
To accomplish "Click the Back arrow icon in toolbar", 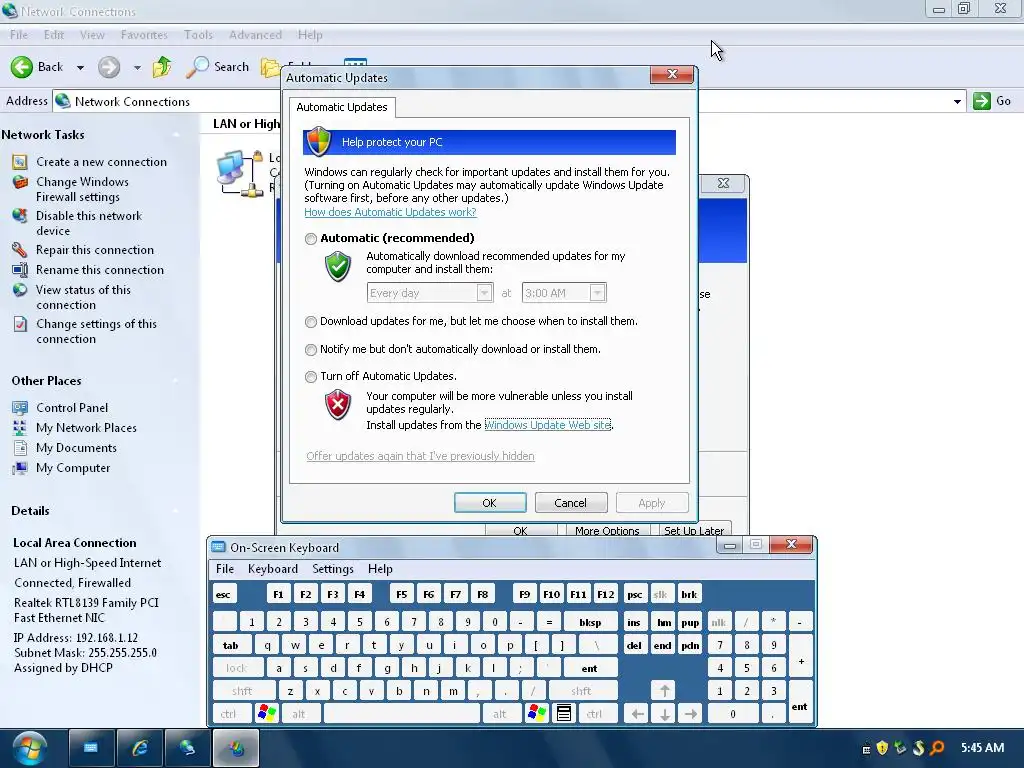I will tap(22, 67).
